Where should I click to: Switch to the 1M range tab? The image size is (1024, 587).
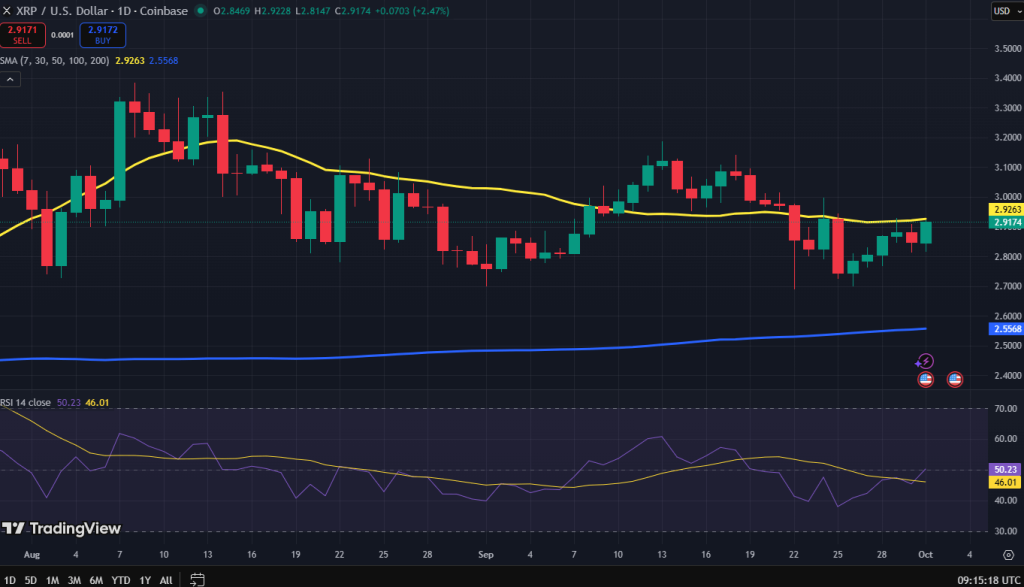[51, 579]
